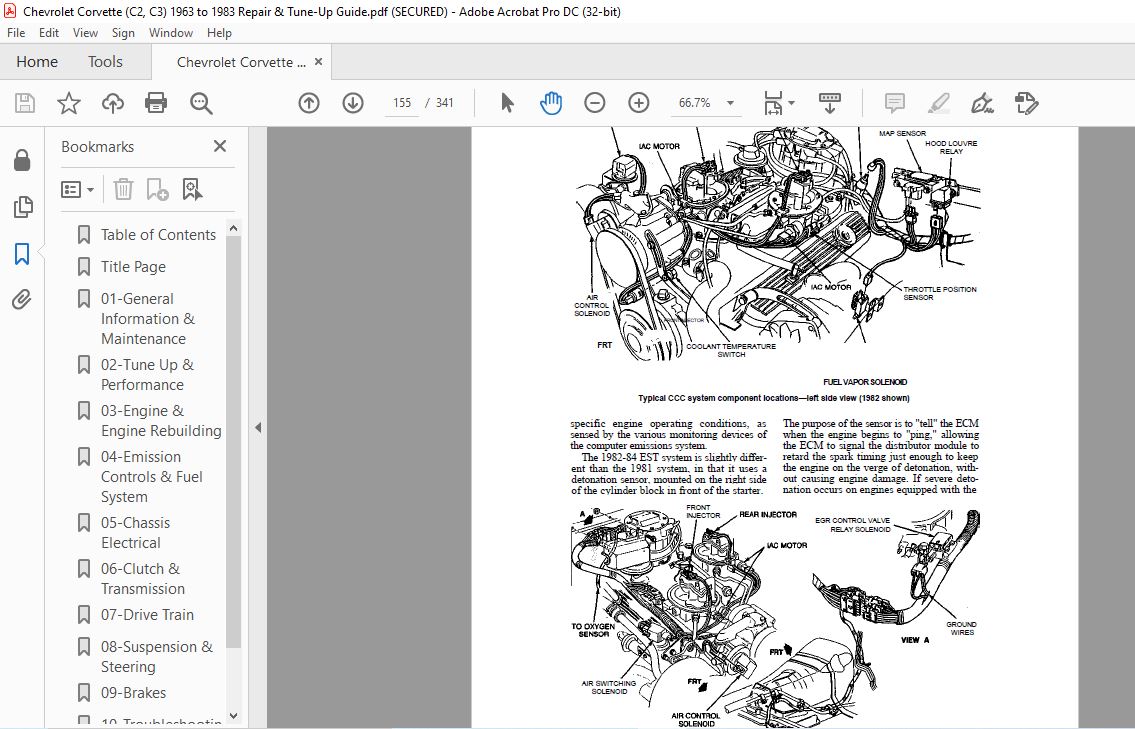Jump to 07-Drive Train bookmark

point(147,615)
